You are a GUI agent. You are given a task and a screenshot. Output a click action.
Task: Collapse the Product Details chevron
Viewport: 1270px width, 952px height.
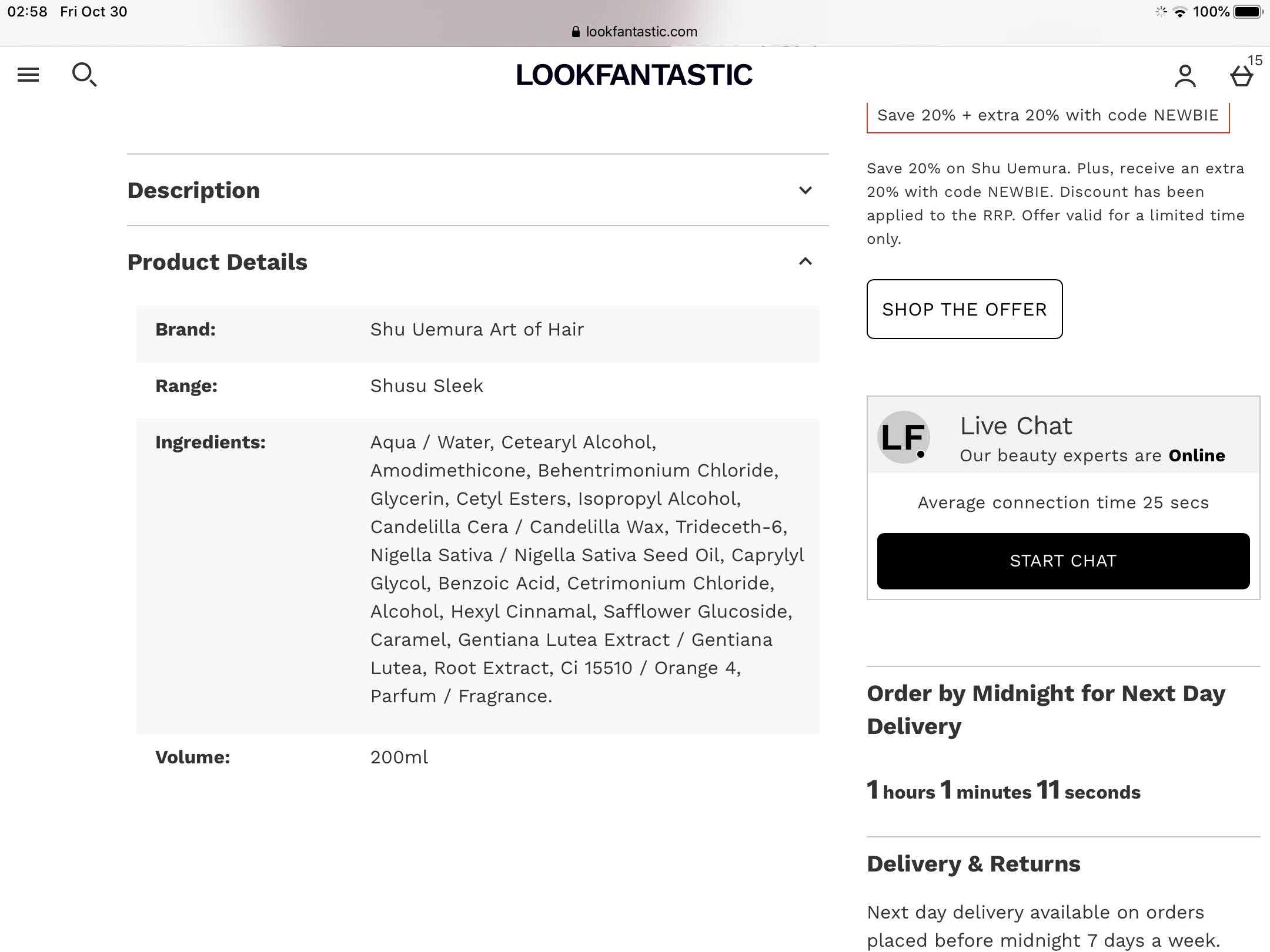(x=806, y=262)
